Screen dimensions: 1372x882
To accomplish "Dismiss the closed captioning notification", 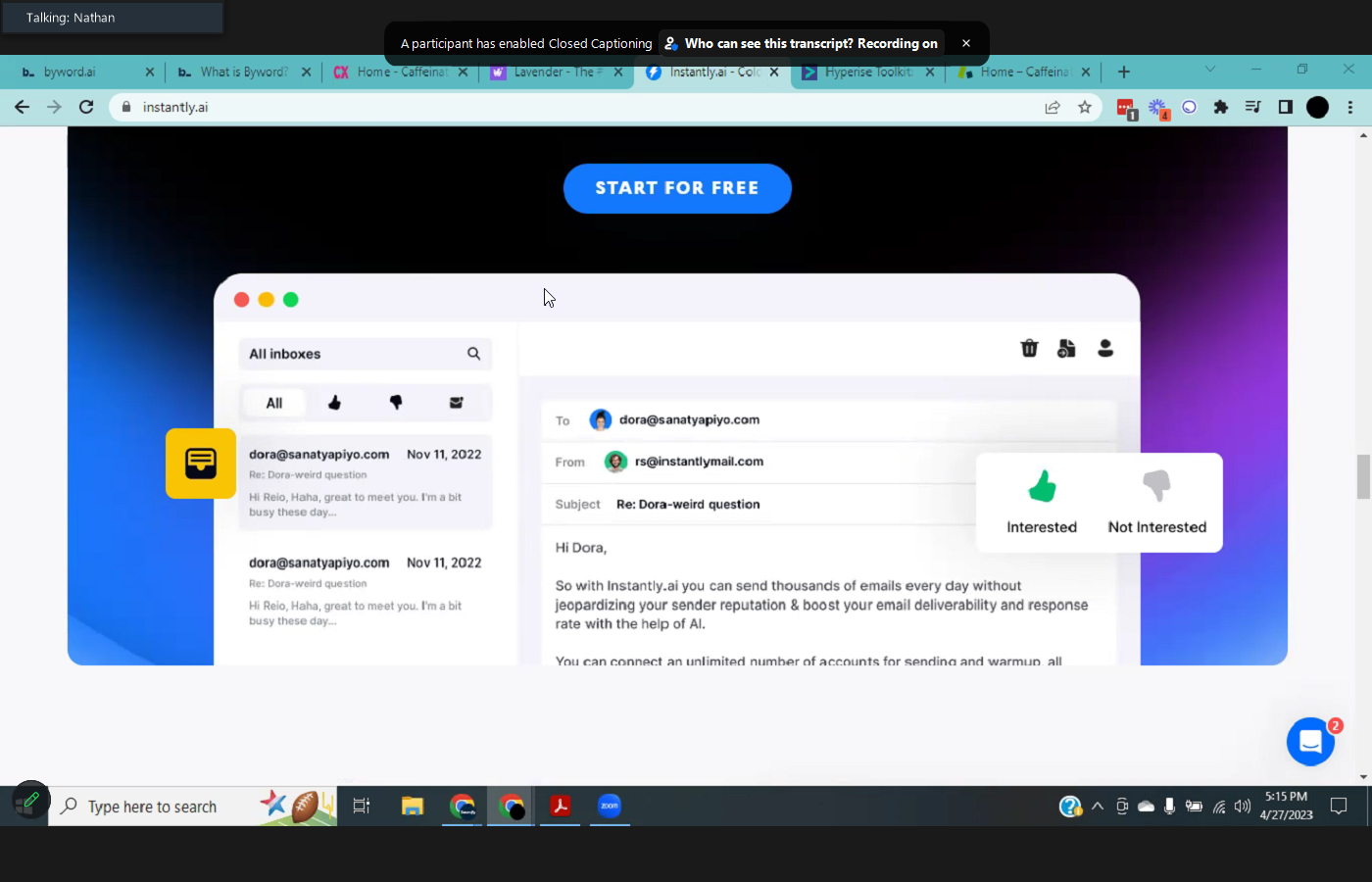I will click(x=966, y=43).
